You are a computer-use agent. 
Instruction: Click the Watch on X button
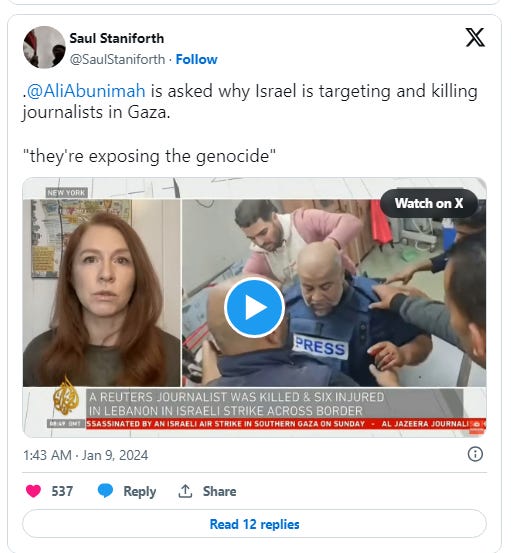click(429, 203)
